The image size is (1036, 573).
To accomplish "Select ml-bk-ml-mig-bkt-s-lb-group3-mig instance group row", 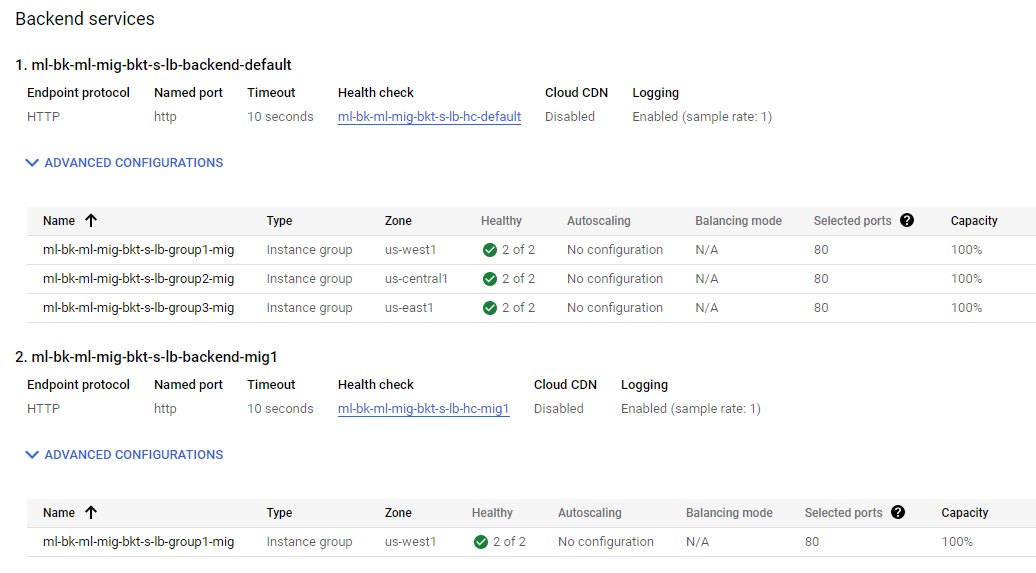I will (138, 308).
